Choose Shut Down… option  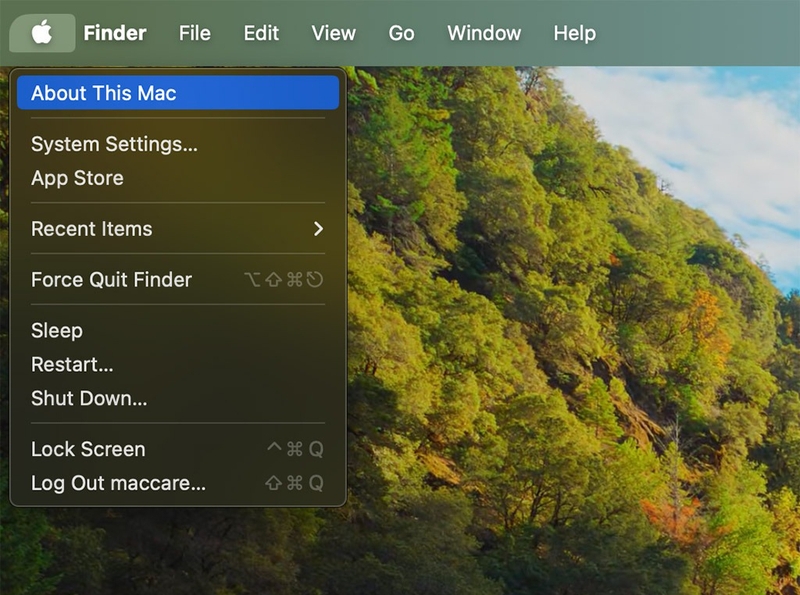[x=178, y=398]
